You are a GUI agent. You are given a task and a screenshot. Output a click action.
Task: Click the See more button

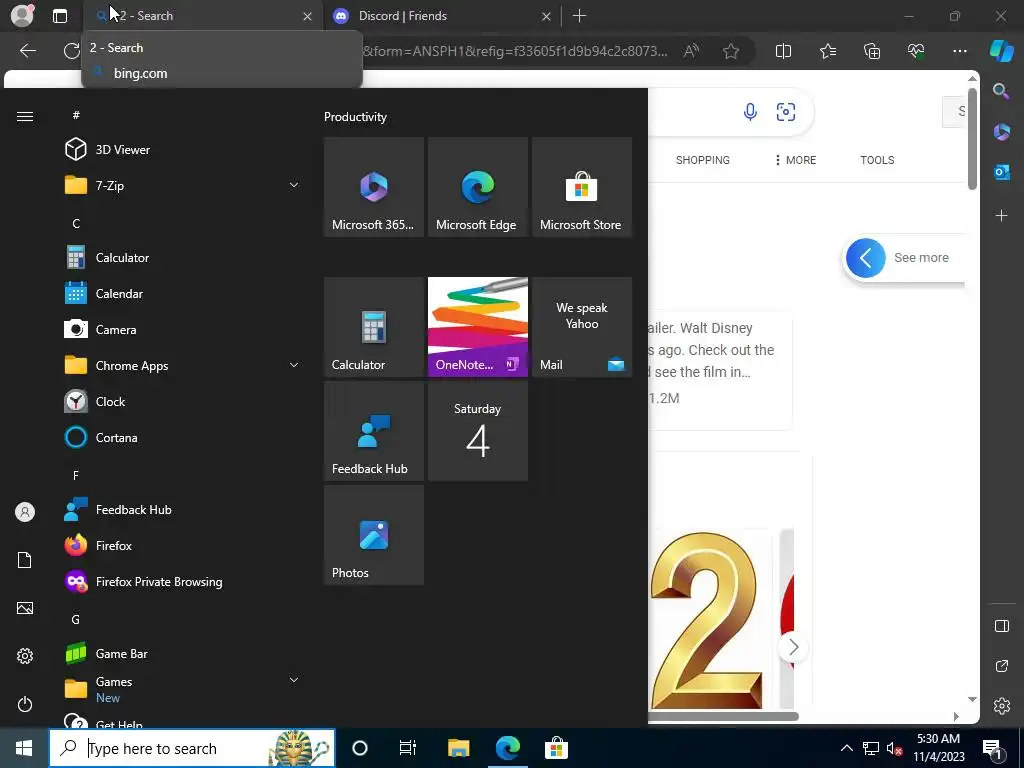pos(904,258)
